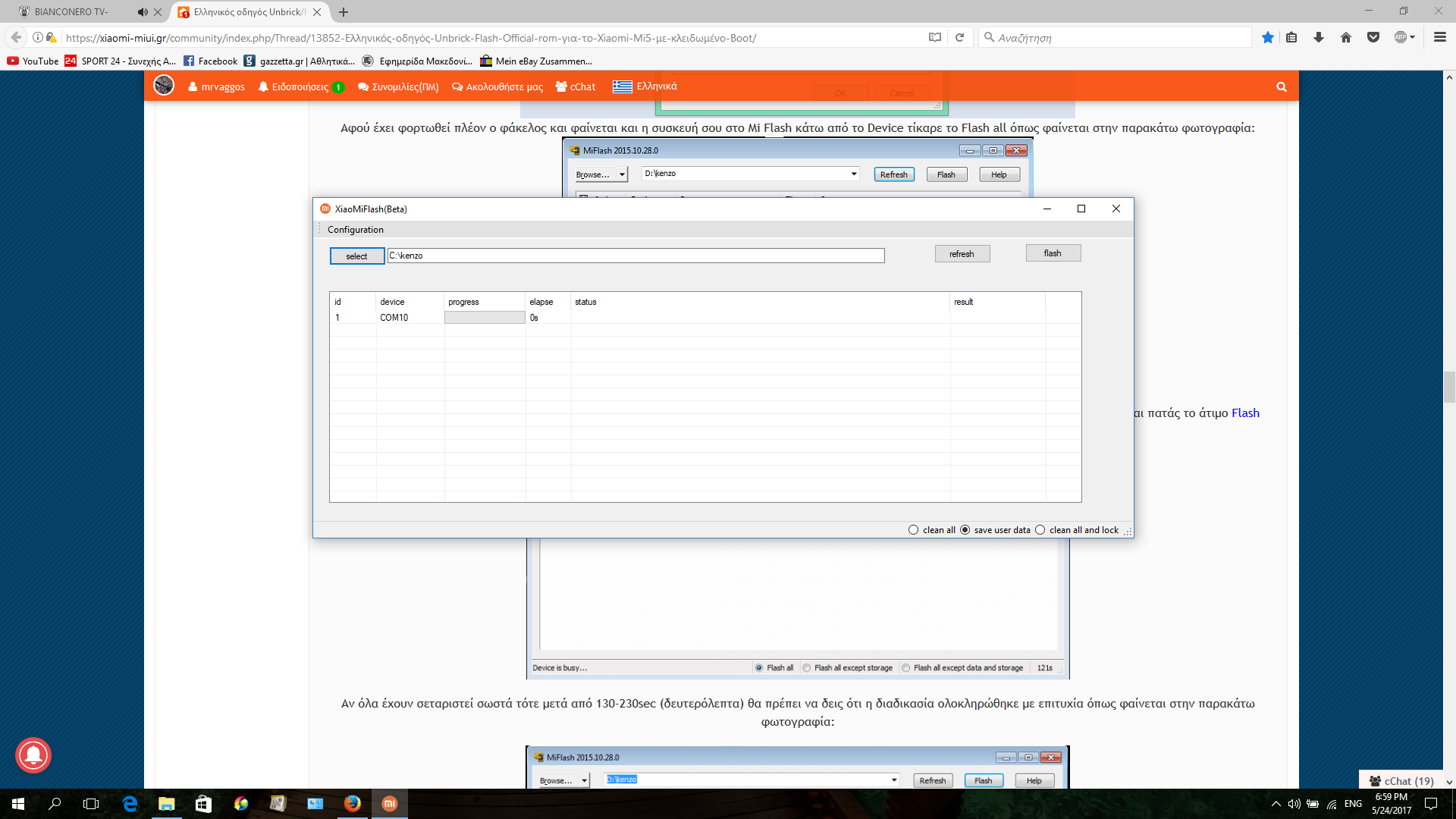Click the orange forum search magnifier icon

[1281, 86]
